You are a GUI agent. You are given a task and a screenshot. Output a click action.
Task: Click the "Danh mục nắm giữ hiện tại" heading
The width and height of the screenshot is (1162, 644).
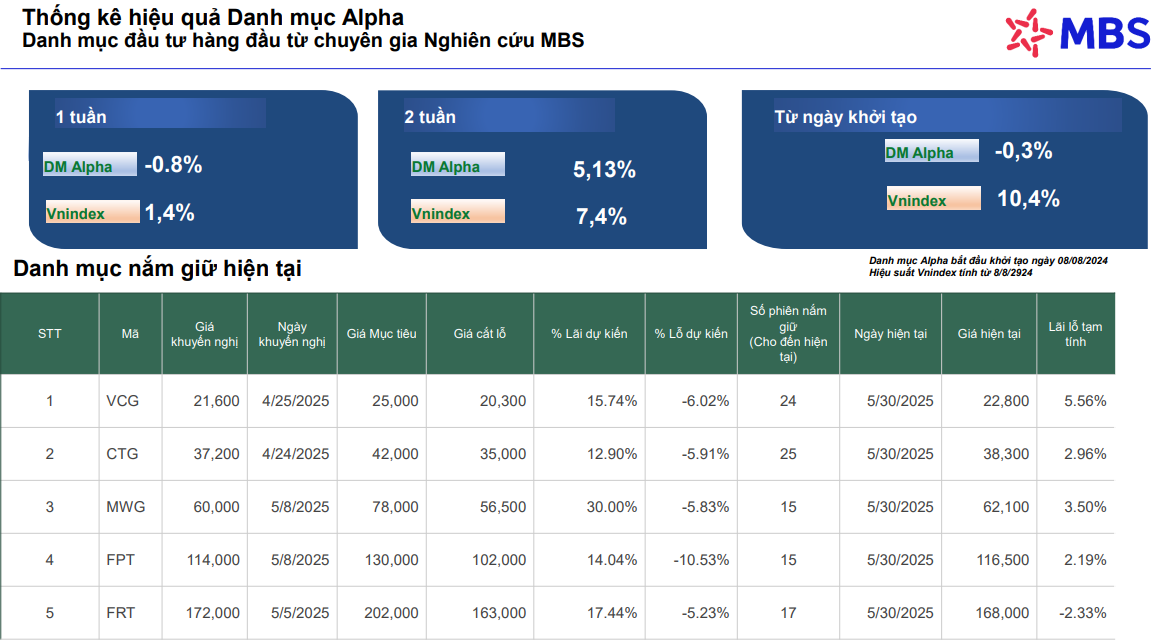(157, 269)
